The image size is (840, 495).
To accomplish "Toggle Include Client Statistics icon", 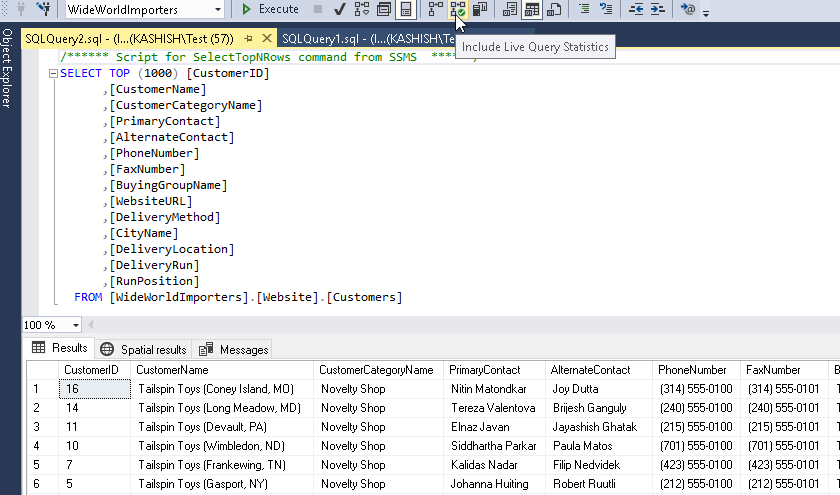I will point(481,9).
